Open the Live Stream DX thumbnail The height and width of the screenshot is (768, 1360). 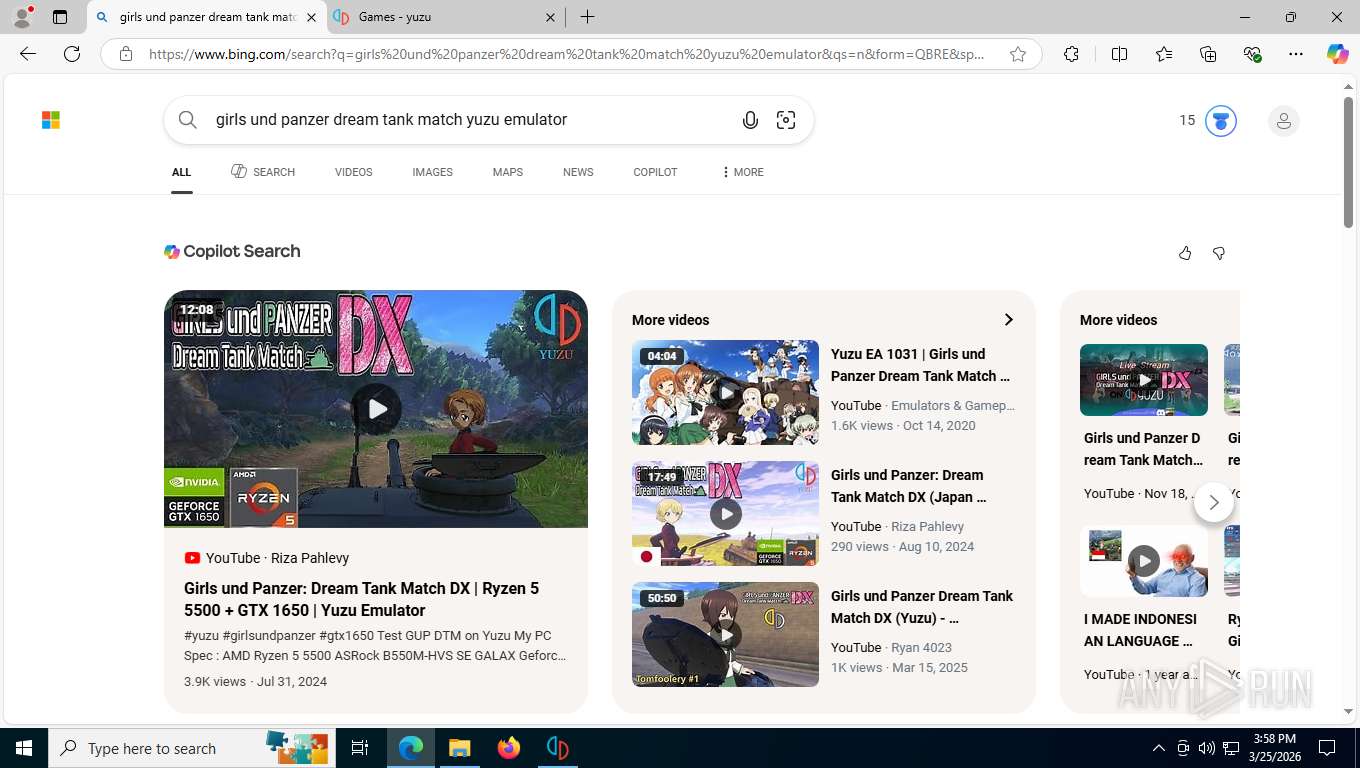pos(1144,380)
